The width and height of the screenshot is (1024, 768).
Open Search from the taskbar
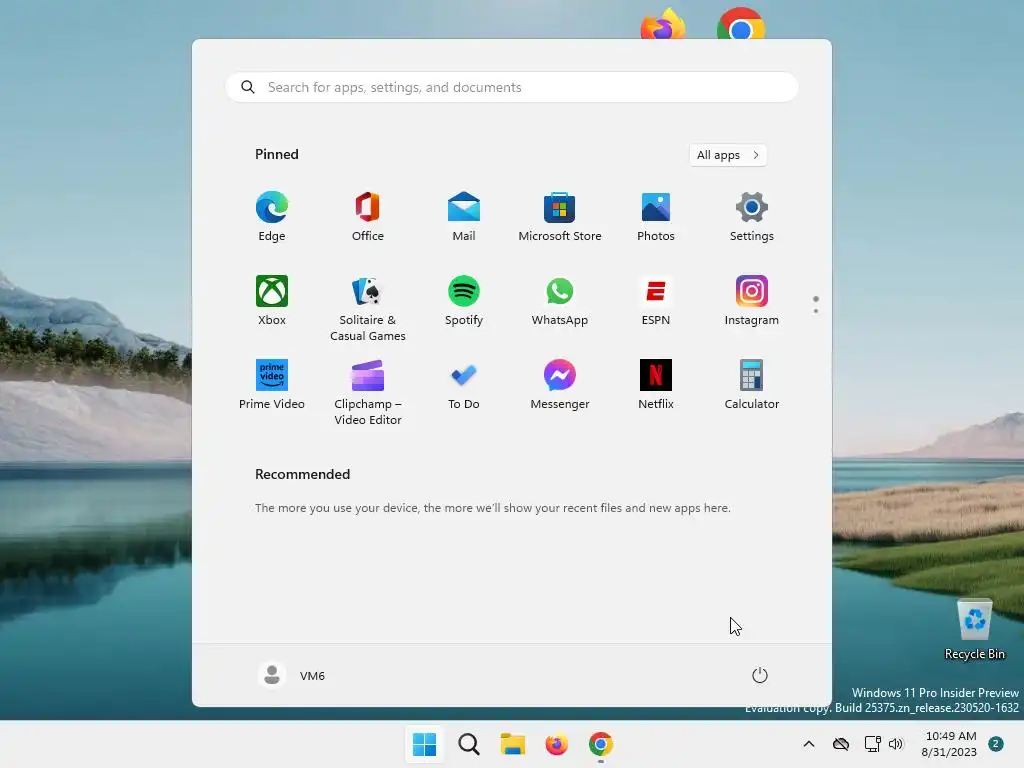(x=469, y=744)
